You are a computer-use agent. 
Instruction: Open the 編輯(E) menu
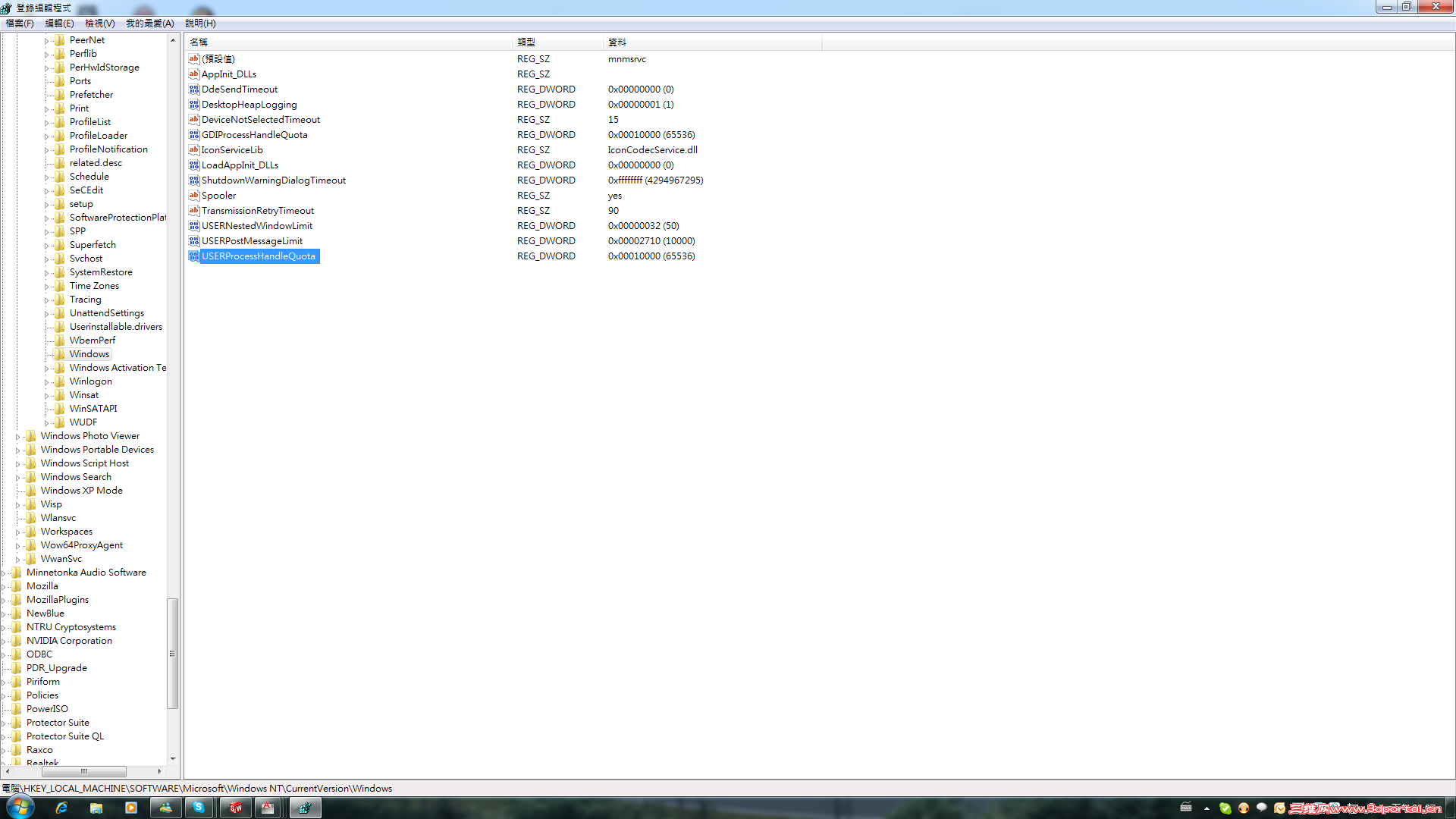pyautogui.click(x=58, y=24)
